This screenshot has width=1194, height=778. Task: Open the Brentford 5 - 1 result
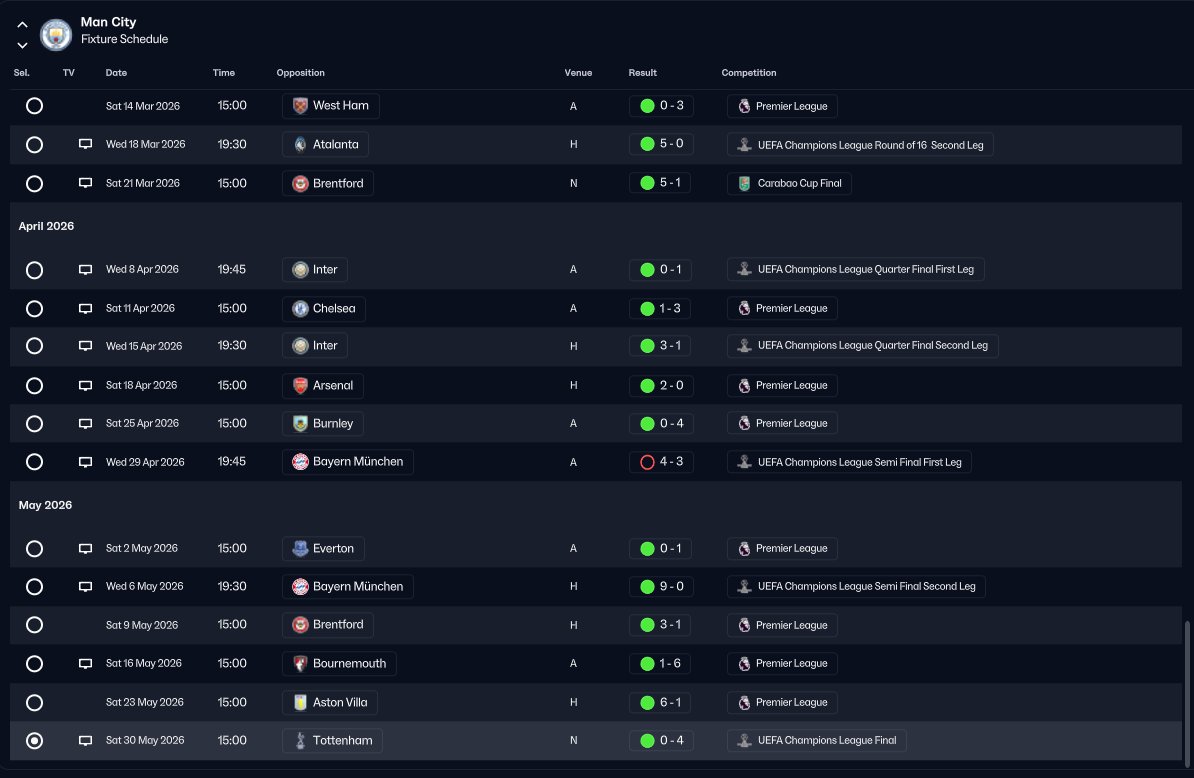click(660, 184)
